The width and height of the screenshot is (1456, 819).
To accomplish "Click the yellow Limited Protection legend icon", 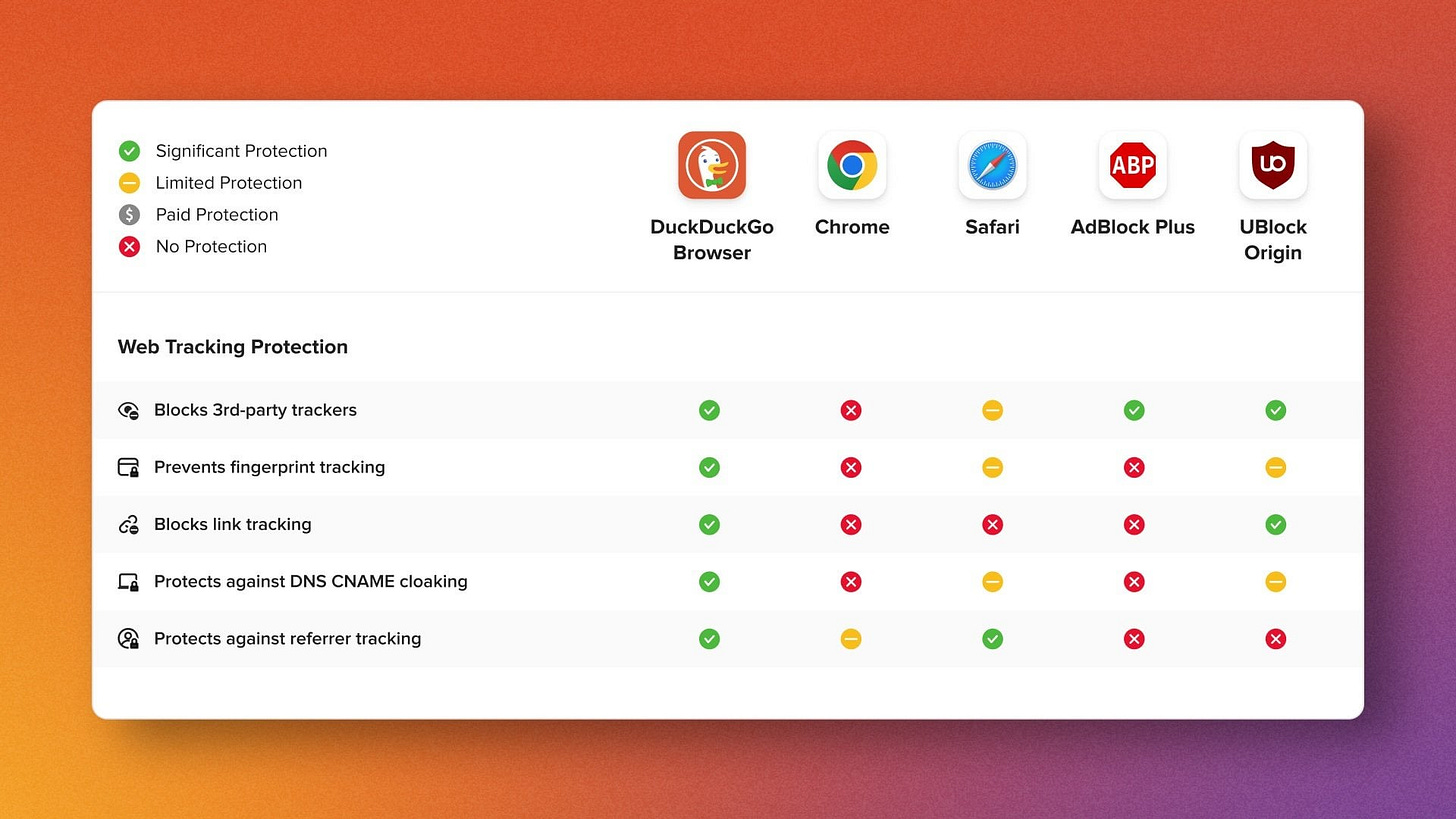I will tap(129, 183).
